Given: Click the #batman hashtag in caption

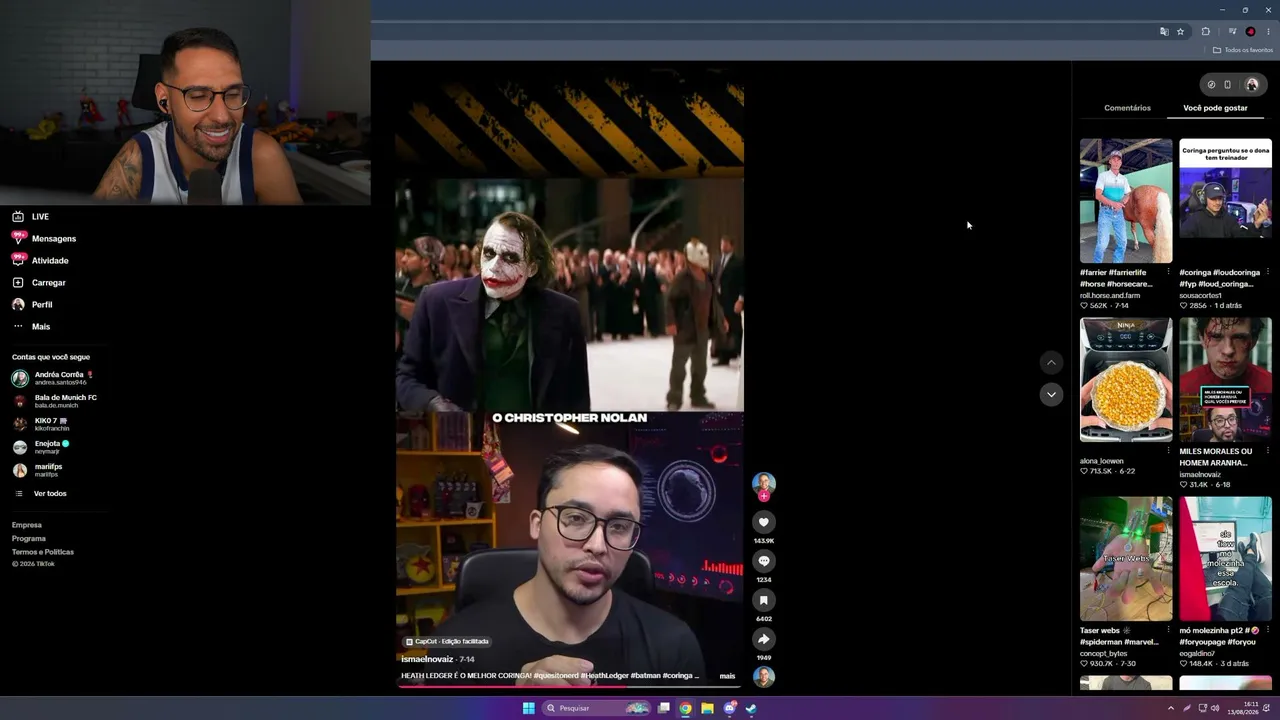Looking at the screenshot, I should point(645,676).
